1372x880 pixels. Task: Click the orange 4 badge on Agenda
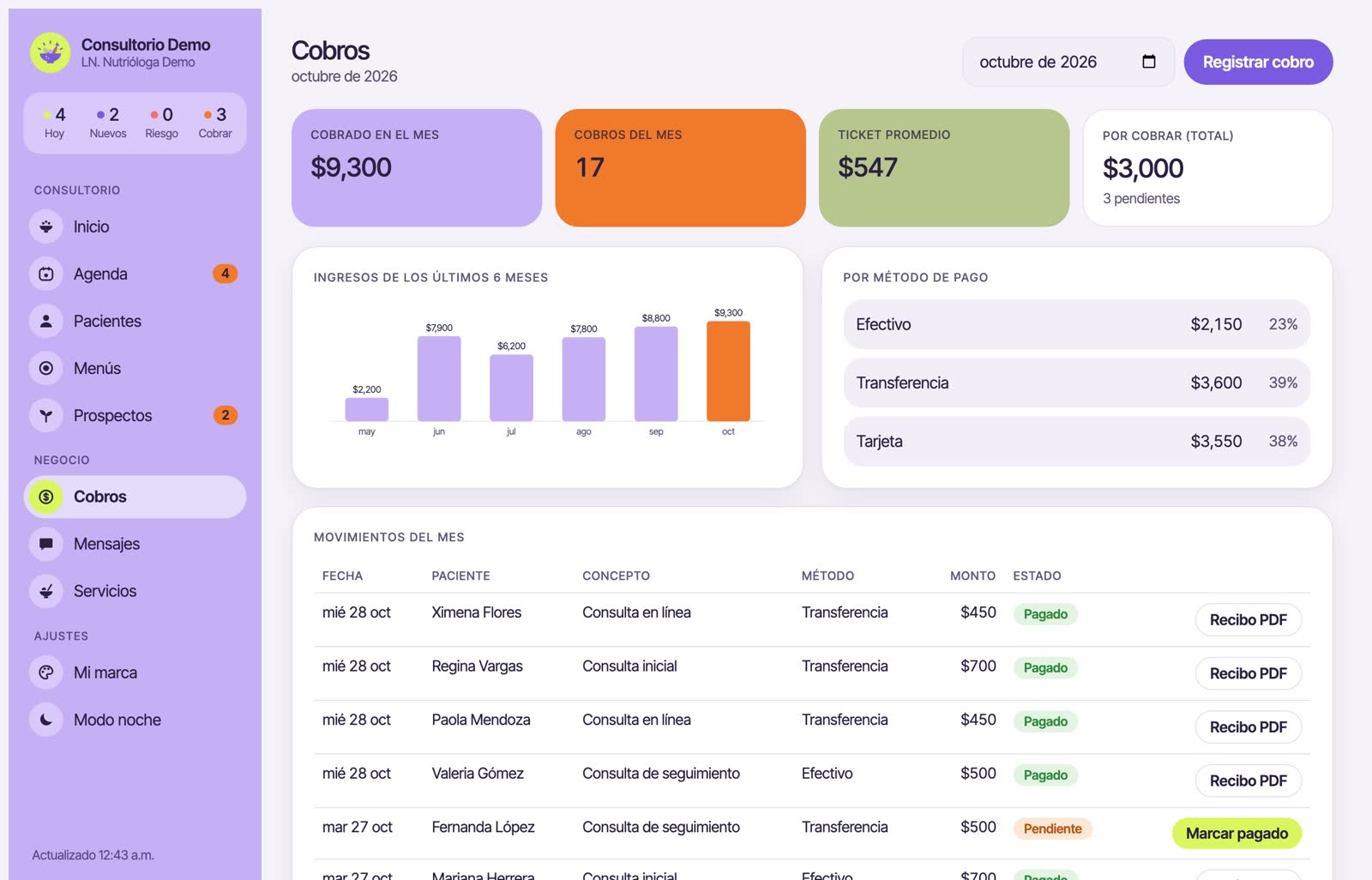pos(225,274)
